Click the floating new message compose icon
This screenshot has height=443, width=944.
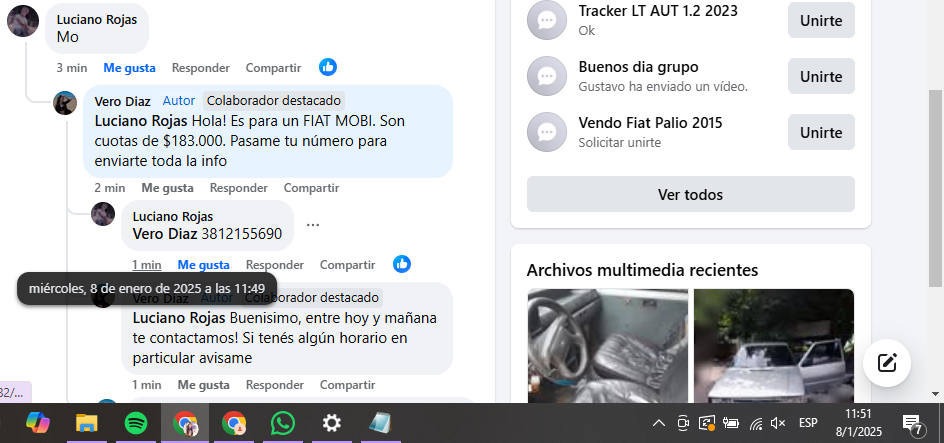[x=887, y=363]
